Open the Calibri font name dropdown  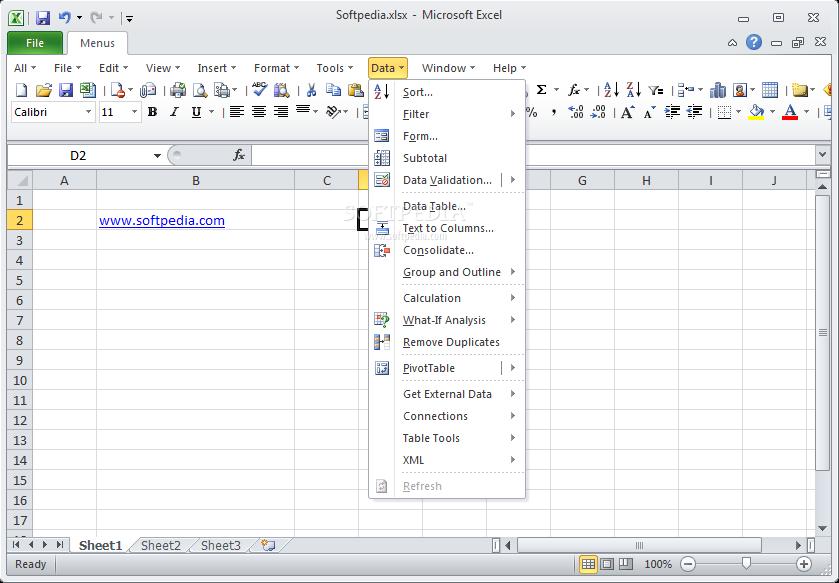(88, 112)
